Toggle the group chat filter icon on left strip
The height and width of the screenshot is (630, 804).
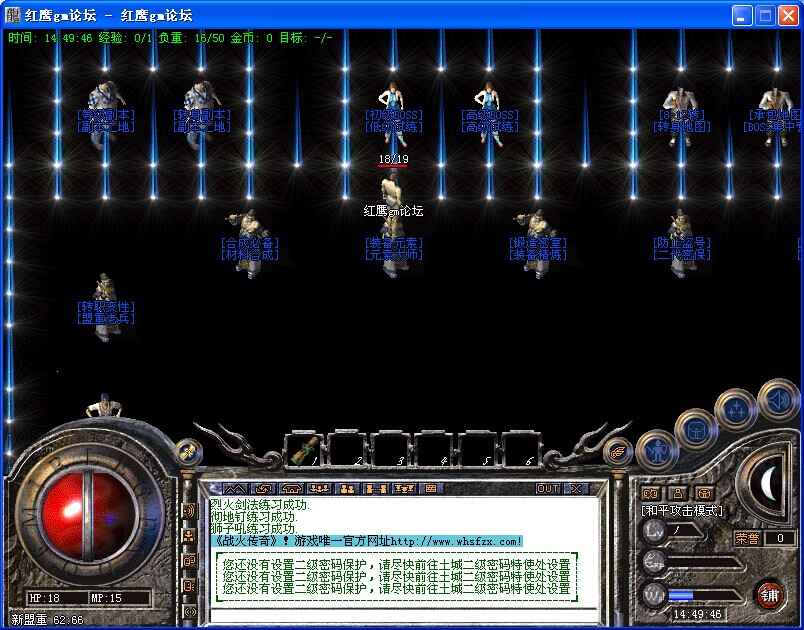click(x=189, y=535)
